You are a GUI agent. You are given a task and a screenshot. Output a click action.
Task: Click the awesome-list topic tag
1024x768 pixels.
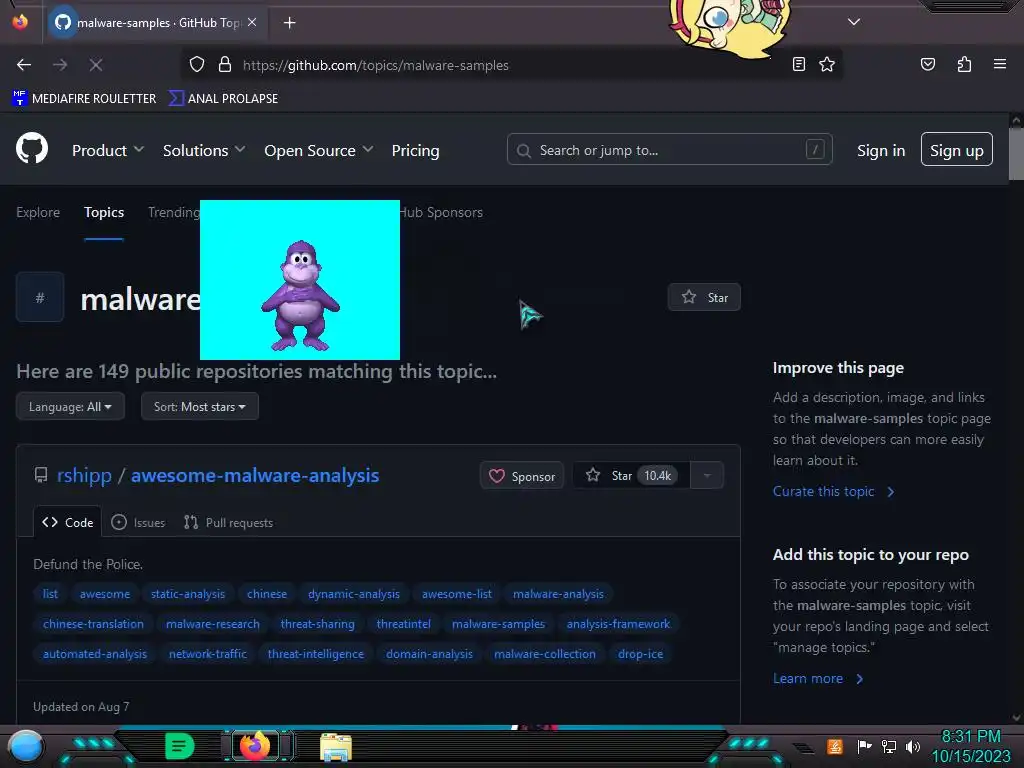pyautogui.click(x=456, y=594)
